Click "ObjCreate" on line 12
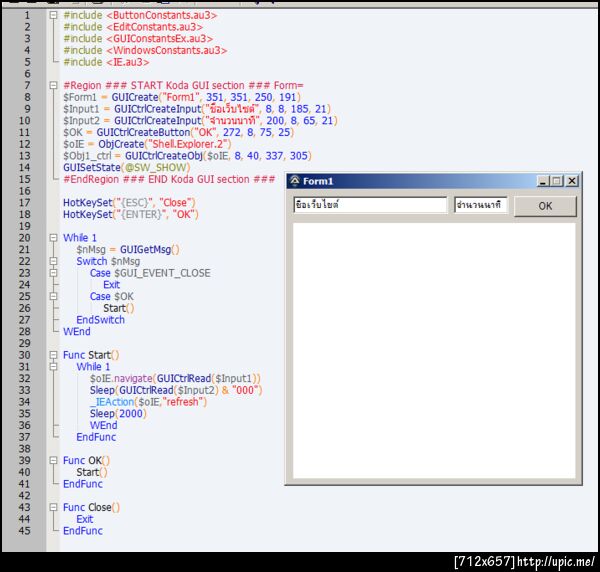Screen dimensions: 600x572 pos(121,144)
